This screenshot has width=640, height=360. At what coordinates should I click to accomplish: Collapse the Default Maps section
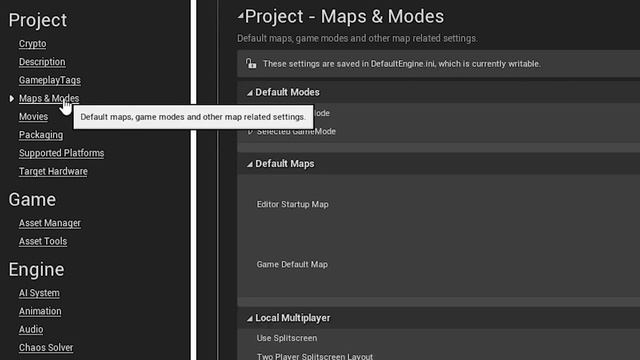(x=249, y=164)
